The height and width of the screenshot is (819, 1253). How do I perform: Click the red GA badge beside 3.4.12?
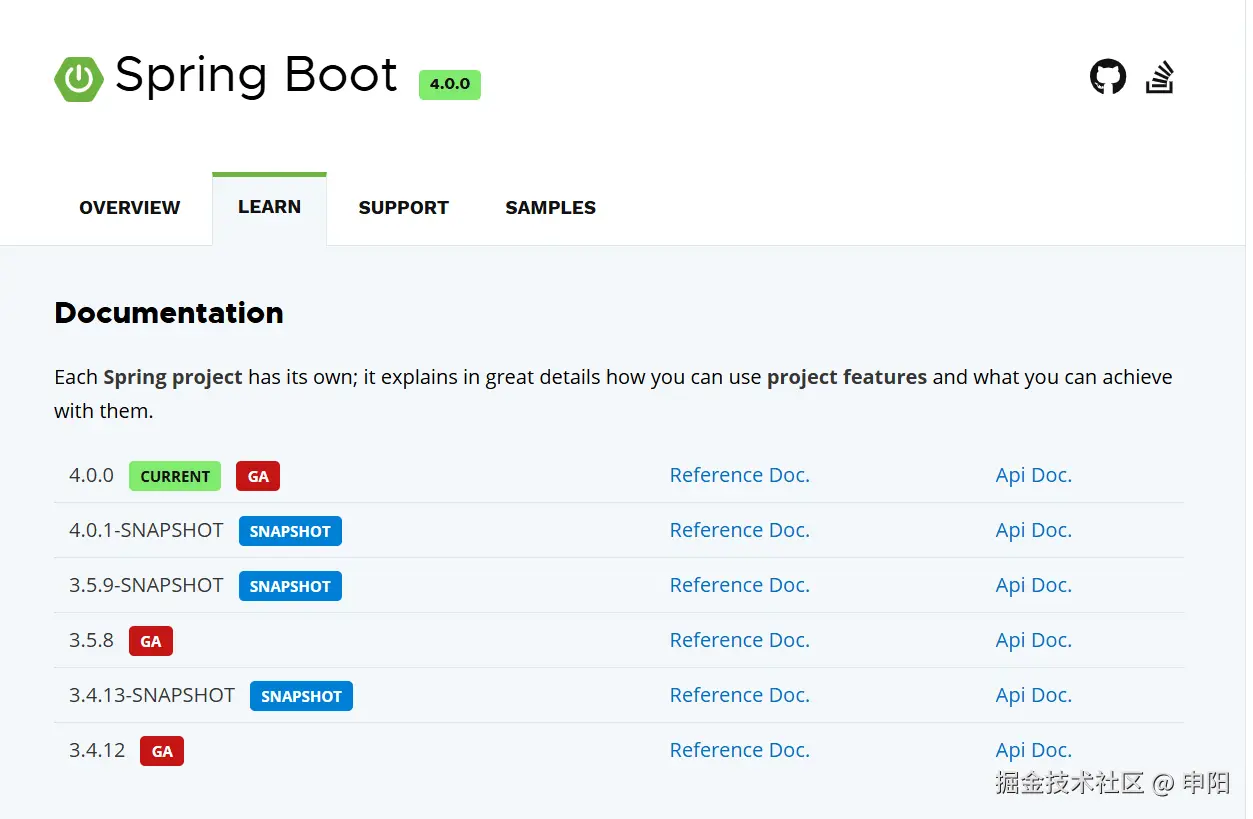162,751
